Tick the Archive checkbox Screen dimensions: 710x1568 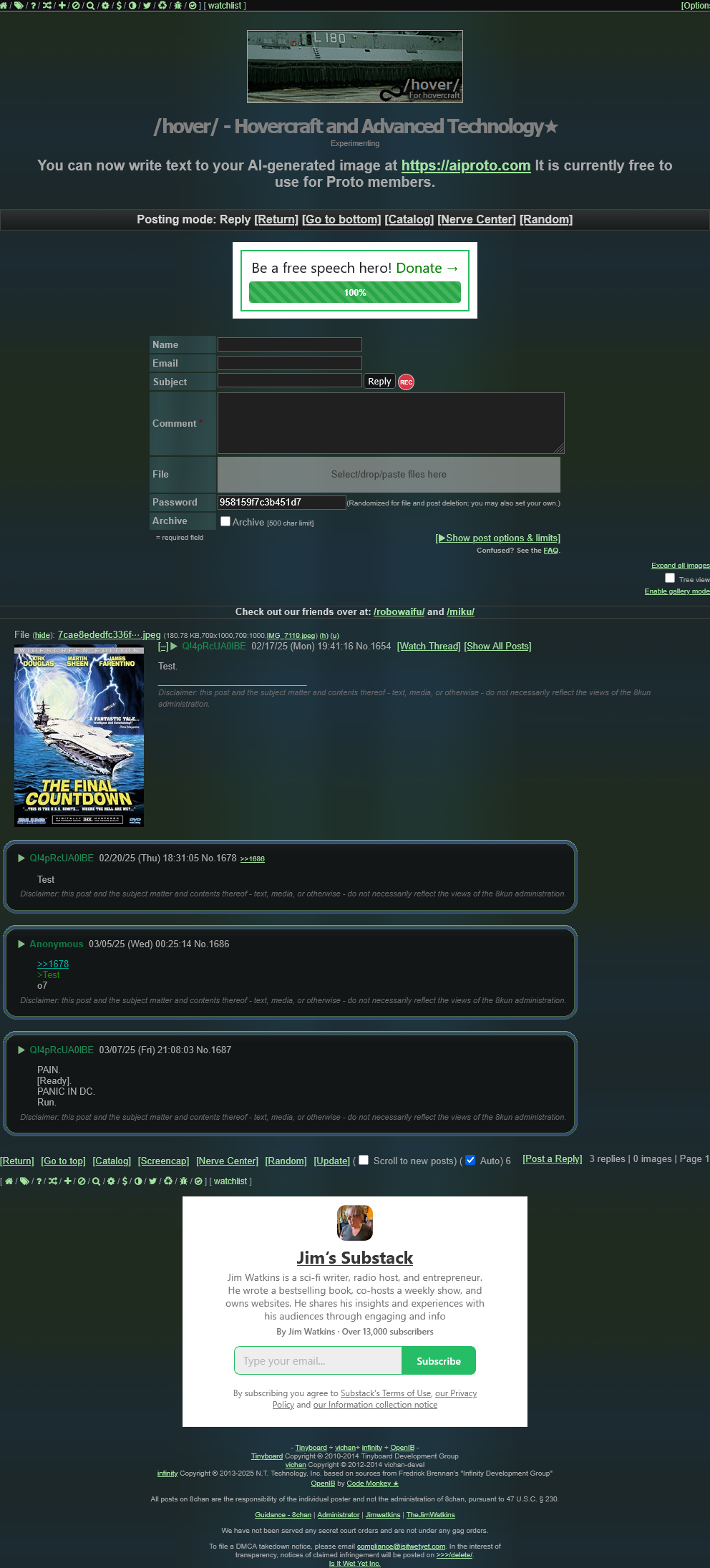pyautogui.click(x=225, y=521)
